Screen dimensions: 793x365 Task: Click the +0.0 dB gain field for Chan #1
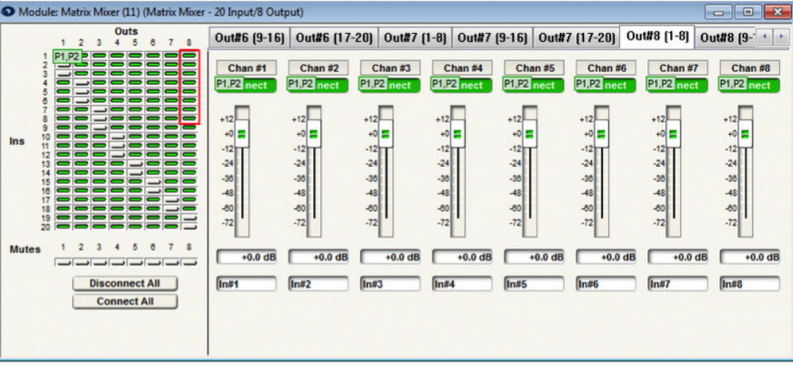point(246,257)
